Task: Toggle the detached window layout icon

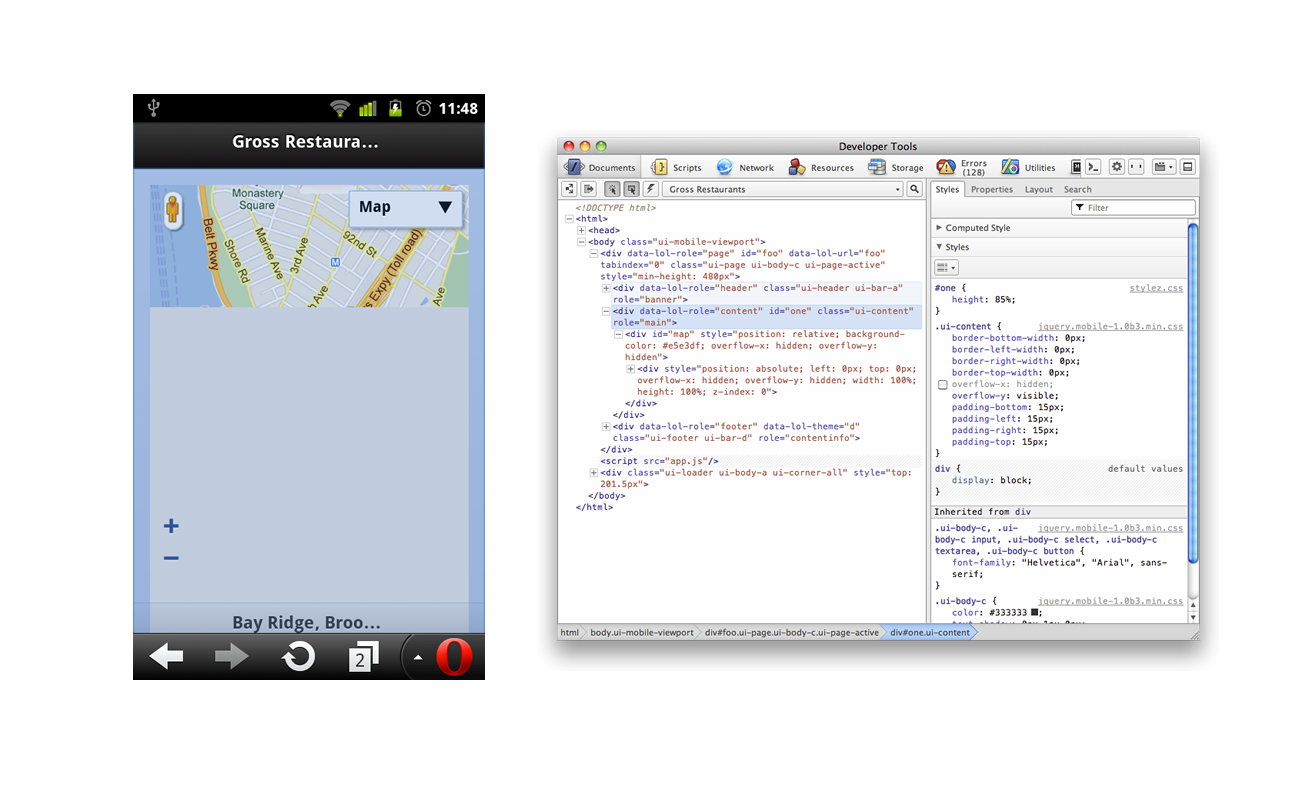Action: pyautogui.click(x=1188, y=167)
